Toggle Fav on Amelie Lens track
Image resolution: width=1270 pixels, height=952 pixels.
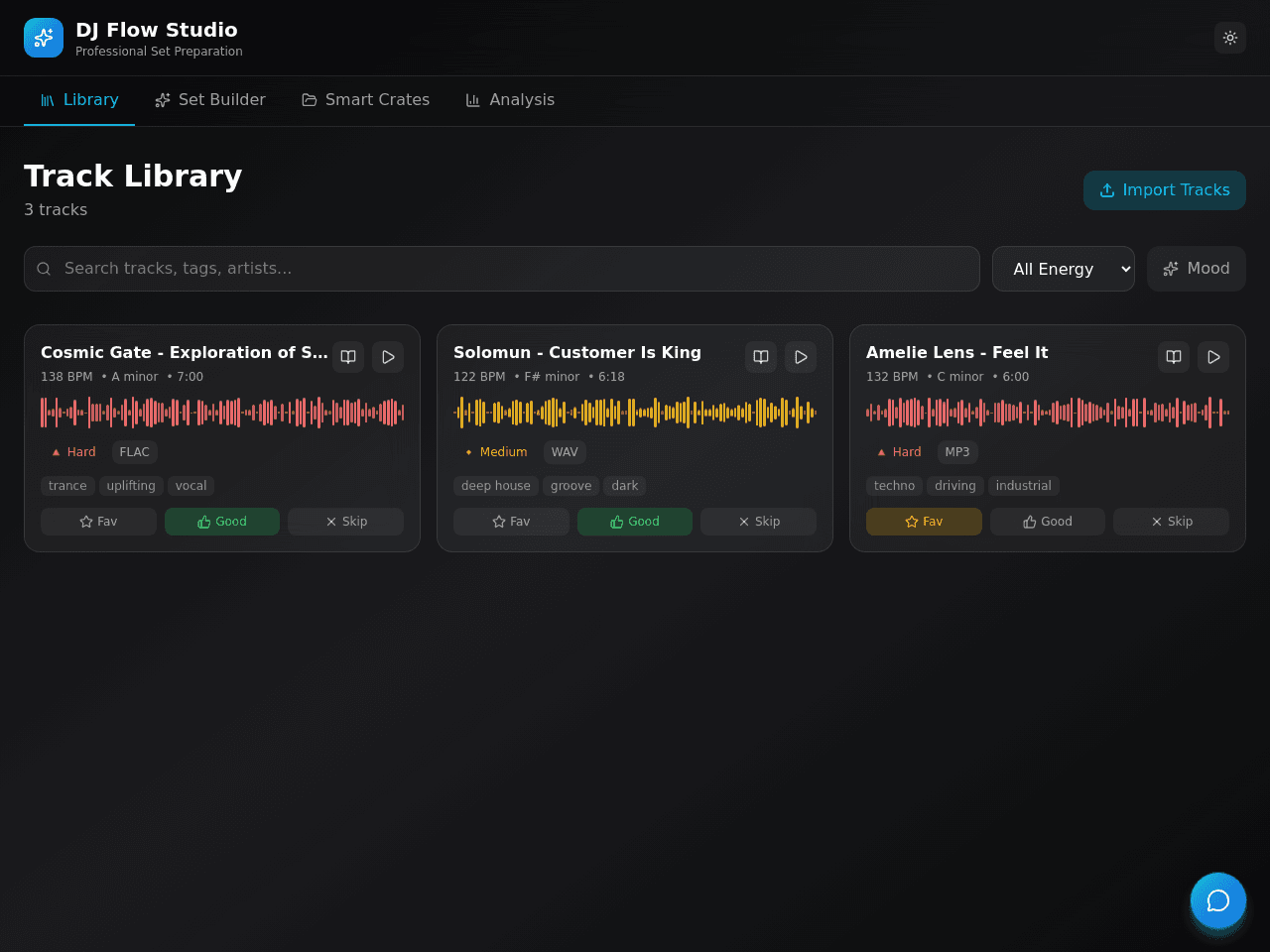coord(924,522)
